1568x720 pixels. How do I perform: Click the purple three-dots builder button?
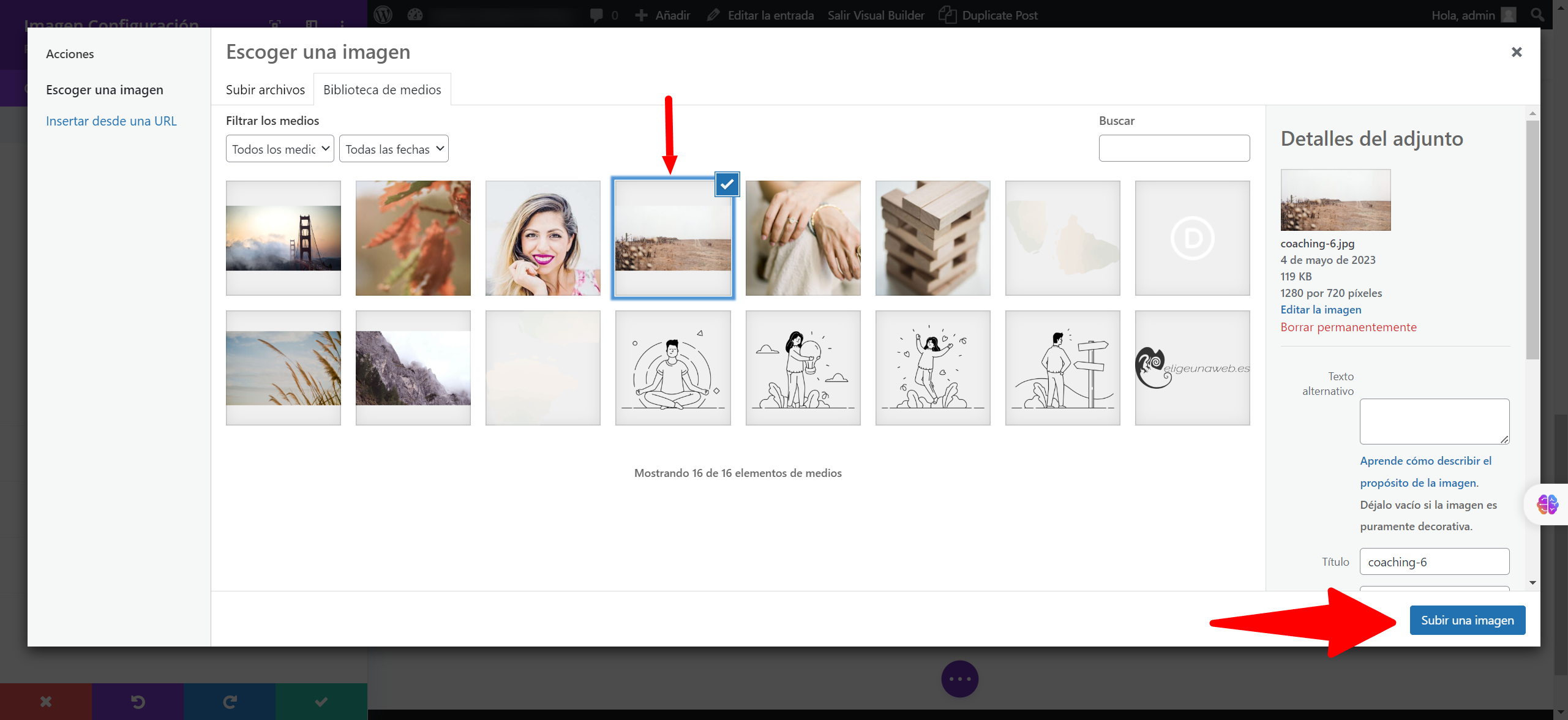click(959, 678)
